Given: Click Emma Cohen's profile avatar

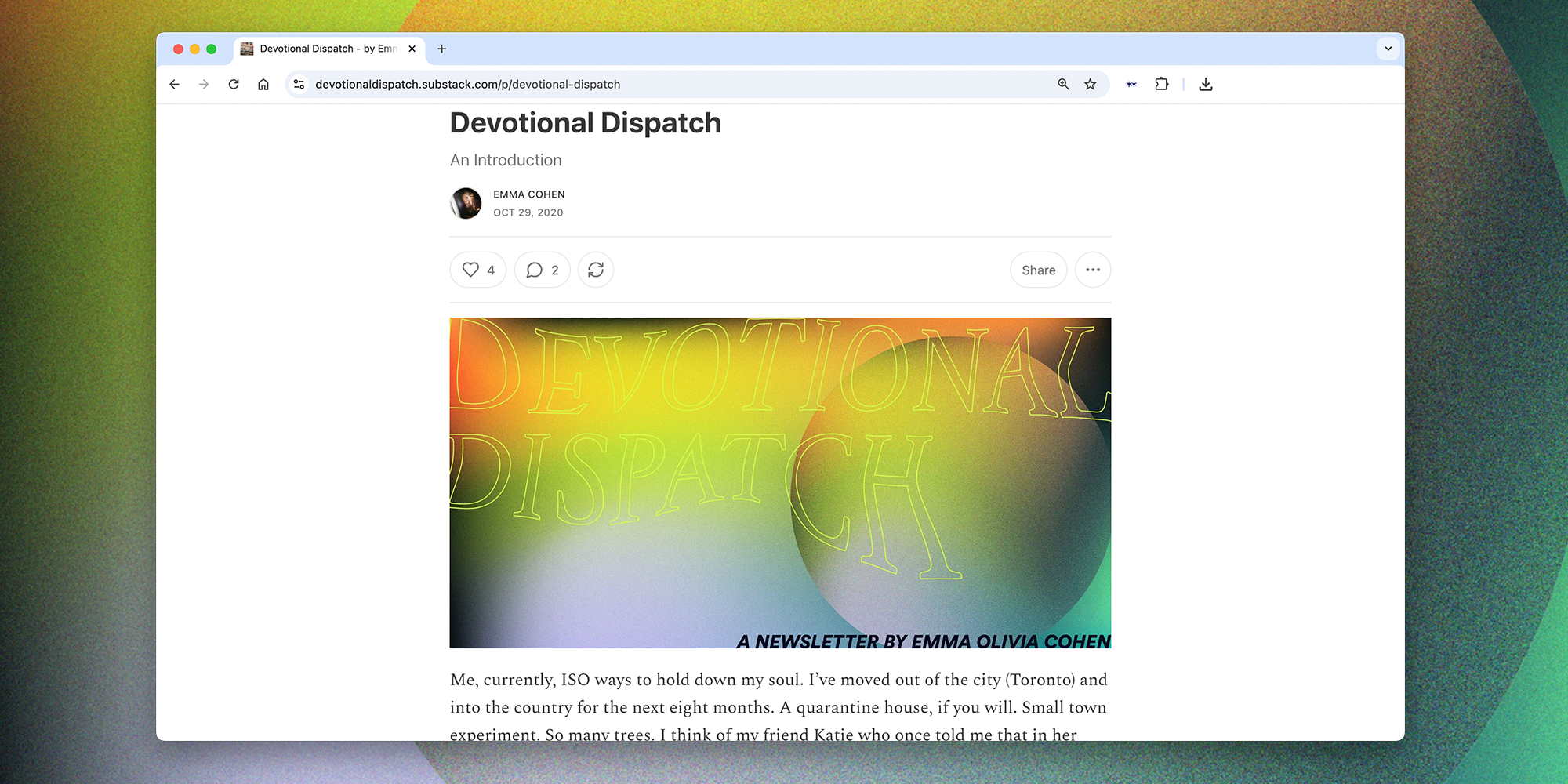Looking at the screenshot, I should tap(466, 203).
